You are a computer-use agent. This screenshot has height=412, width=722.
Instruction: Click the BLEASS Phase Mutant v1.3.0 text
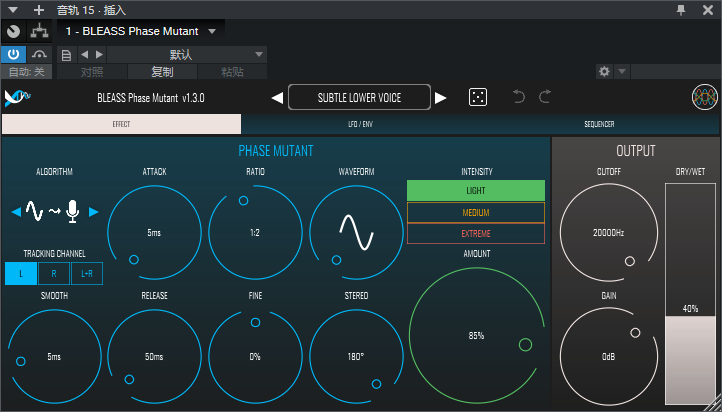click(151, 98)
